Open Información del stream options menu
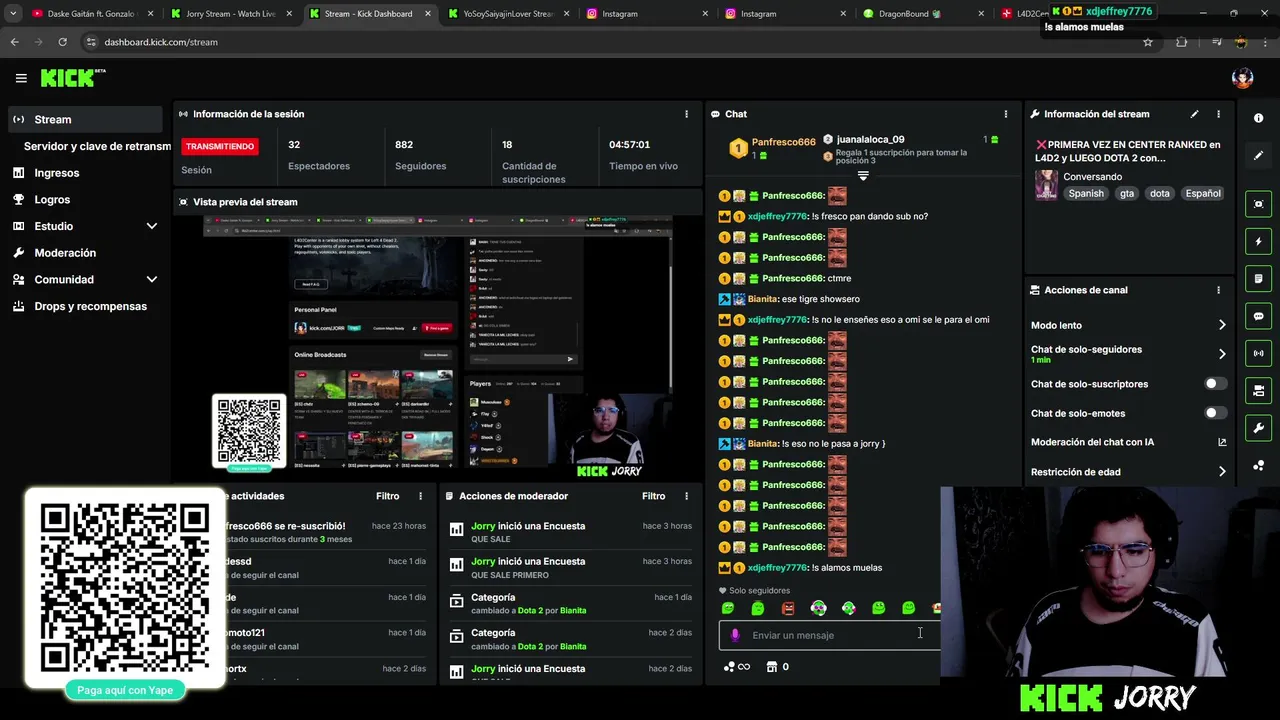This screenshot has width=1280, height=720. click(1218, 114)
